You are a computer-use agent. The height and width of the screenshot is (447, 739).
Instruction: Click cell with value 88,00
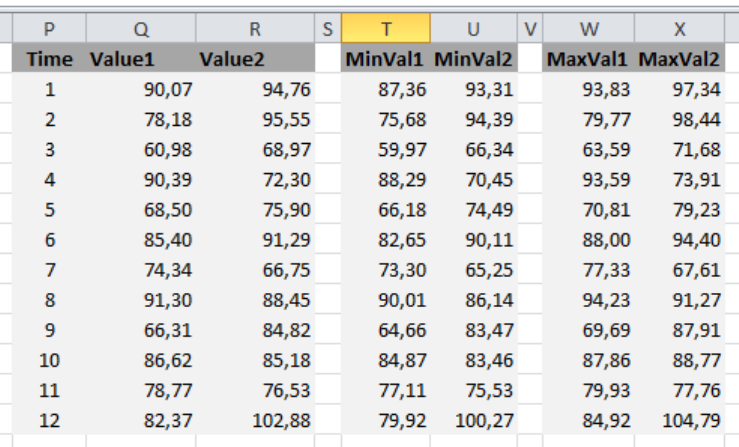589,239
